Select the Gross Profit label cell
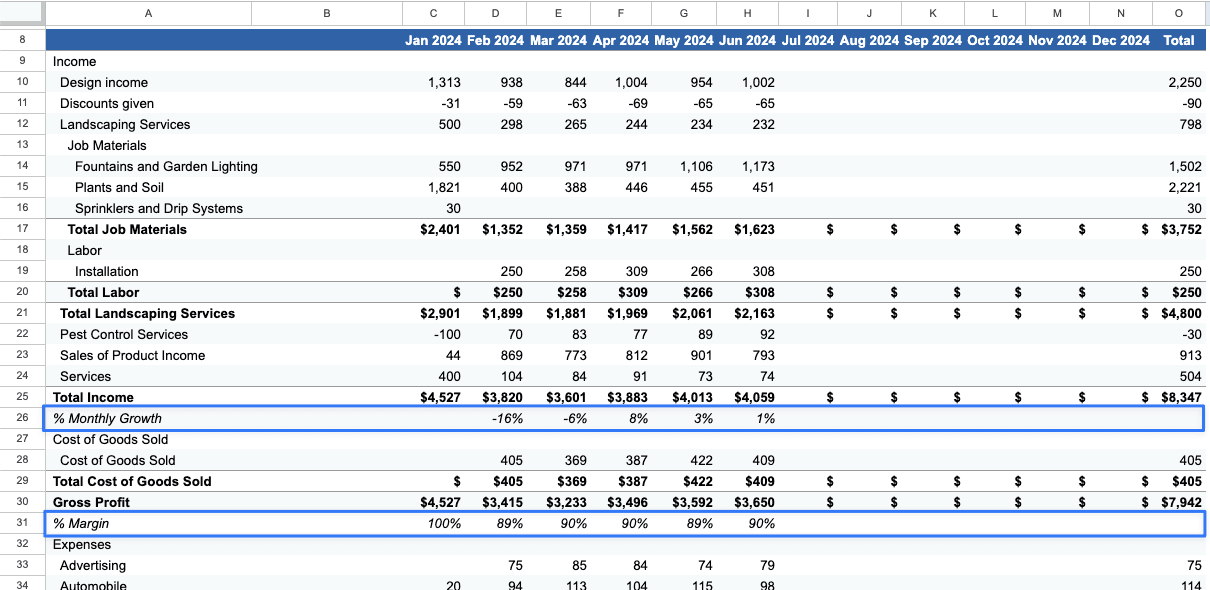Screen dimensions: 1210x590 [x=92, y=502]
